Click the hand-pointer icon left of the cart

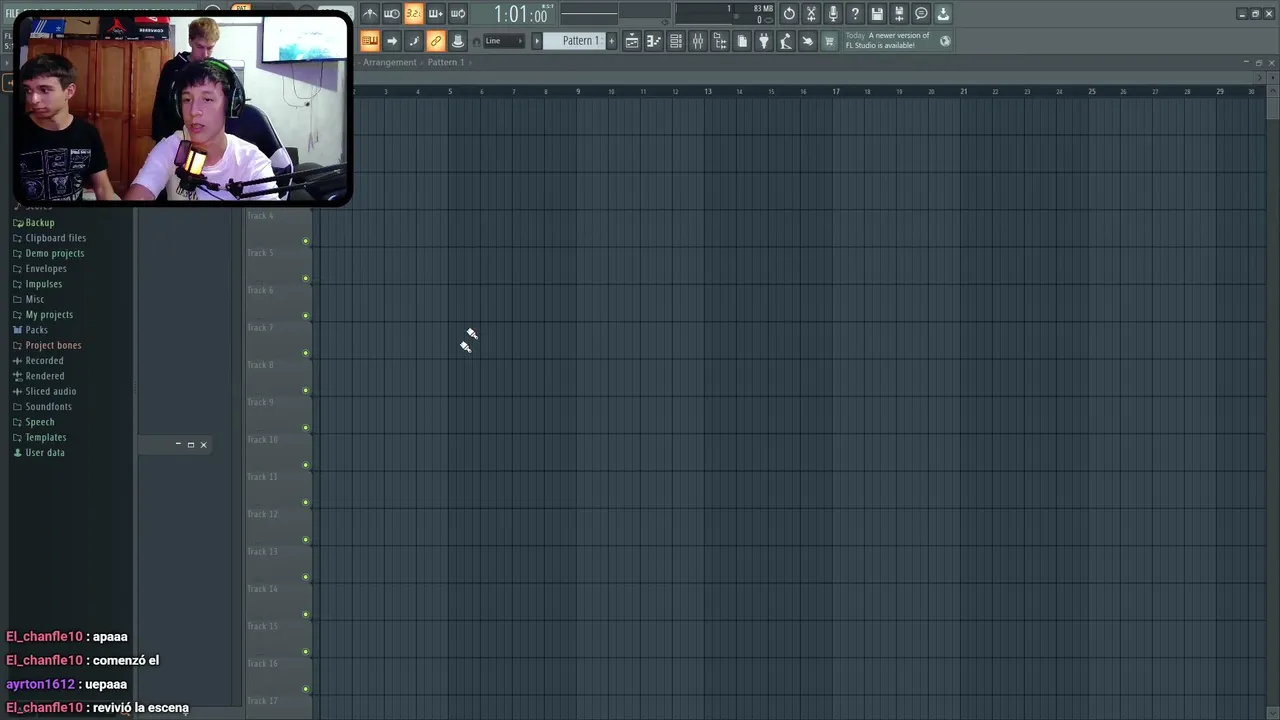[808, 41]
